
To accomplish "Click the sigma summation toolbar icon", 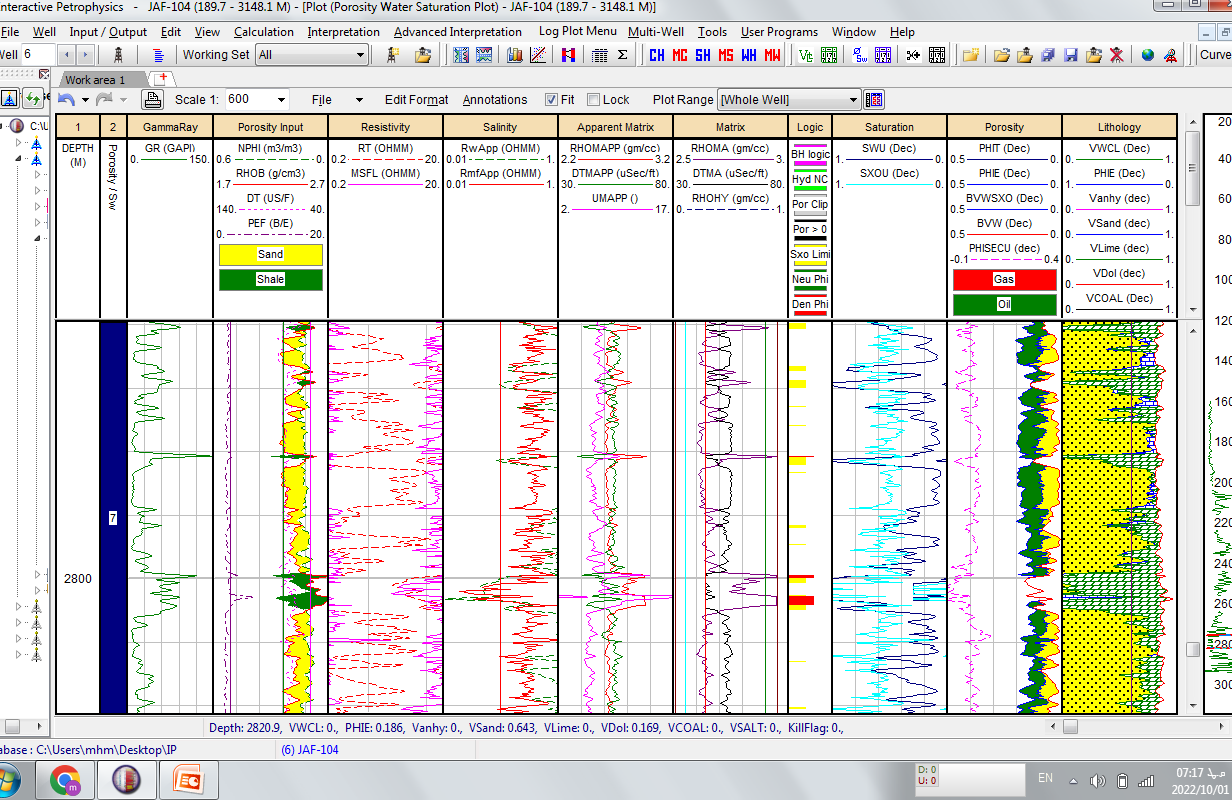I will click(x=623, y=55).
